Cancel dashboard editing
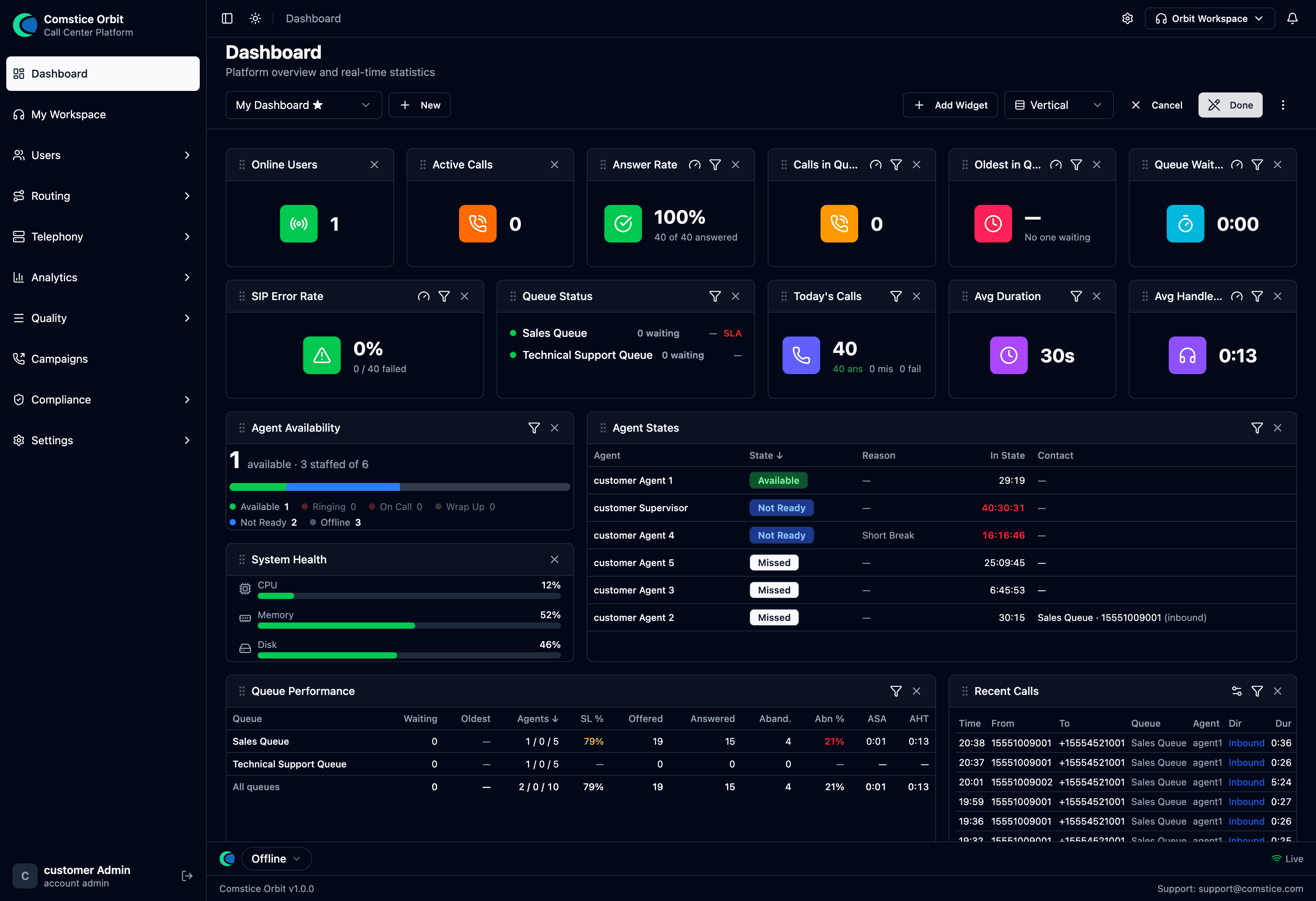1316x901 pixels. 1156,105
